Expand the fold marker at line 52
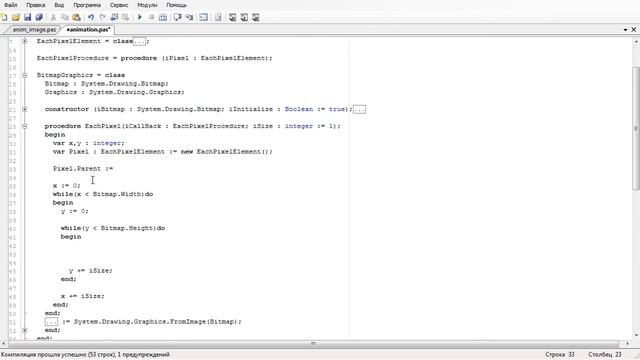 (25, 330)
